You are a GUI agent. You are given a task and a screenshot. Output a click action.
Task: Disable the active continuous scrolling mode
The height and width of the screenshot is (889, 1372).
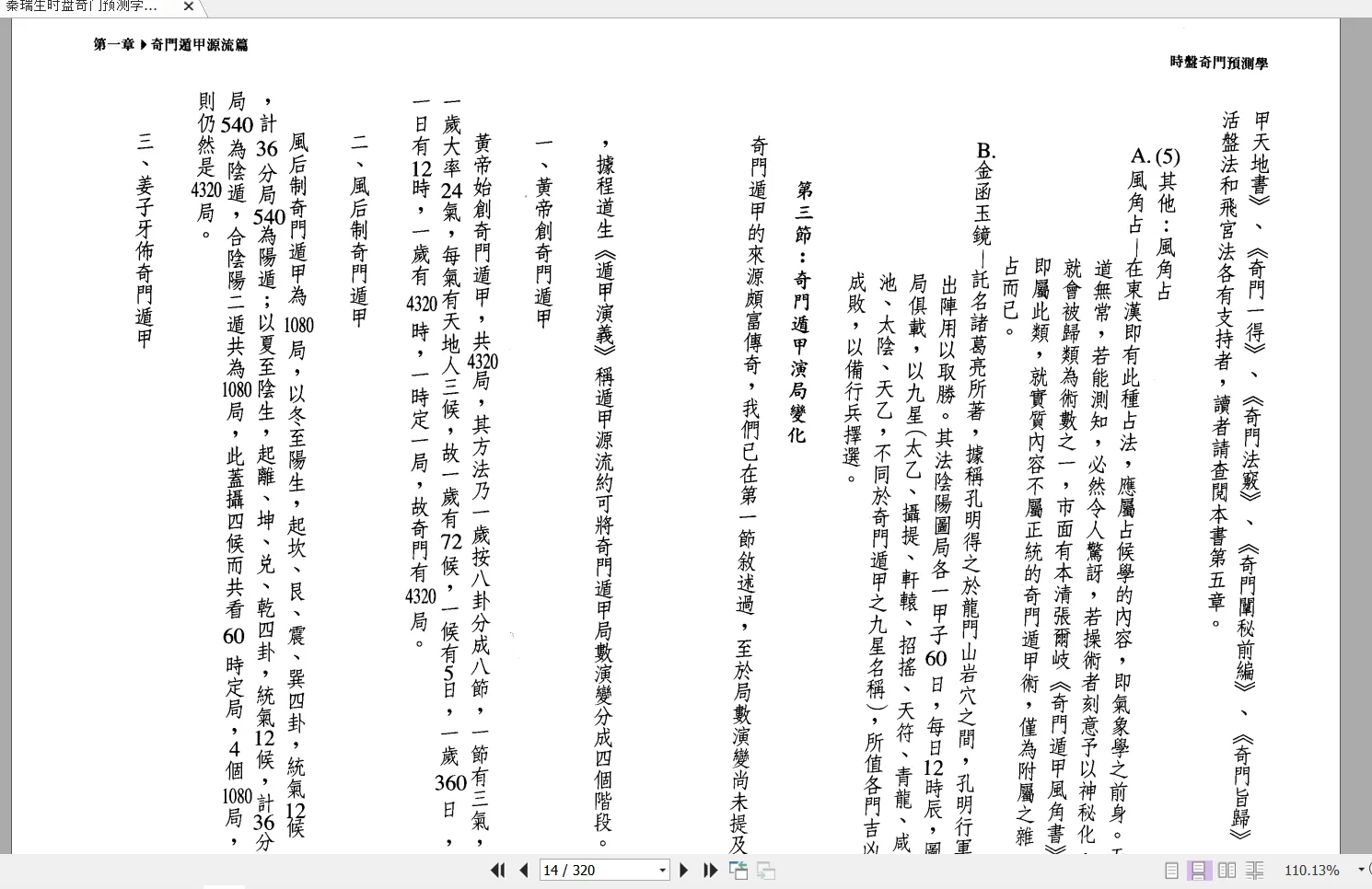(1198, 870)
